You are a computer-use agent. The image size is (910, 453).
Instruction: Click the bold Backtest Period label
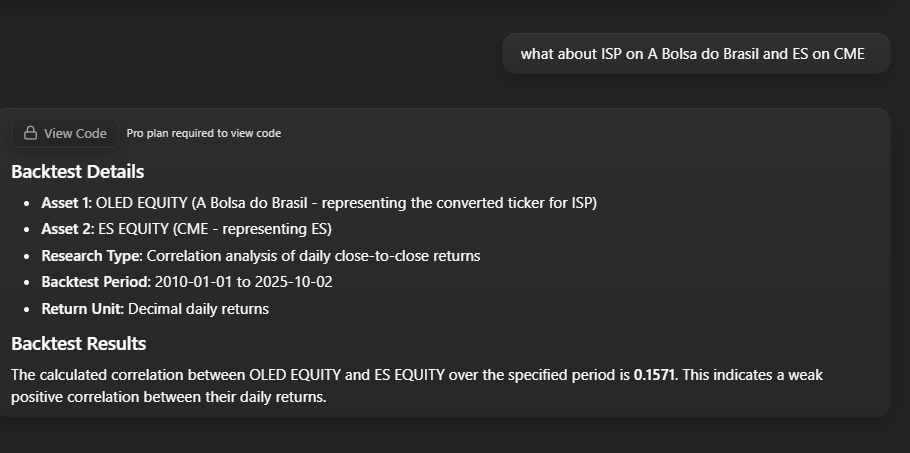tap(96, 282)
